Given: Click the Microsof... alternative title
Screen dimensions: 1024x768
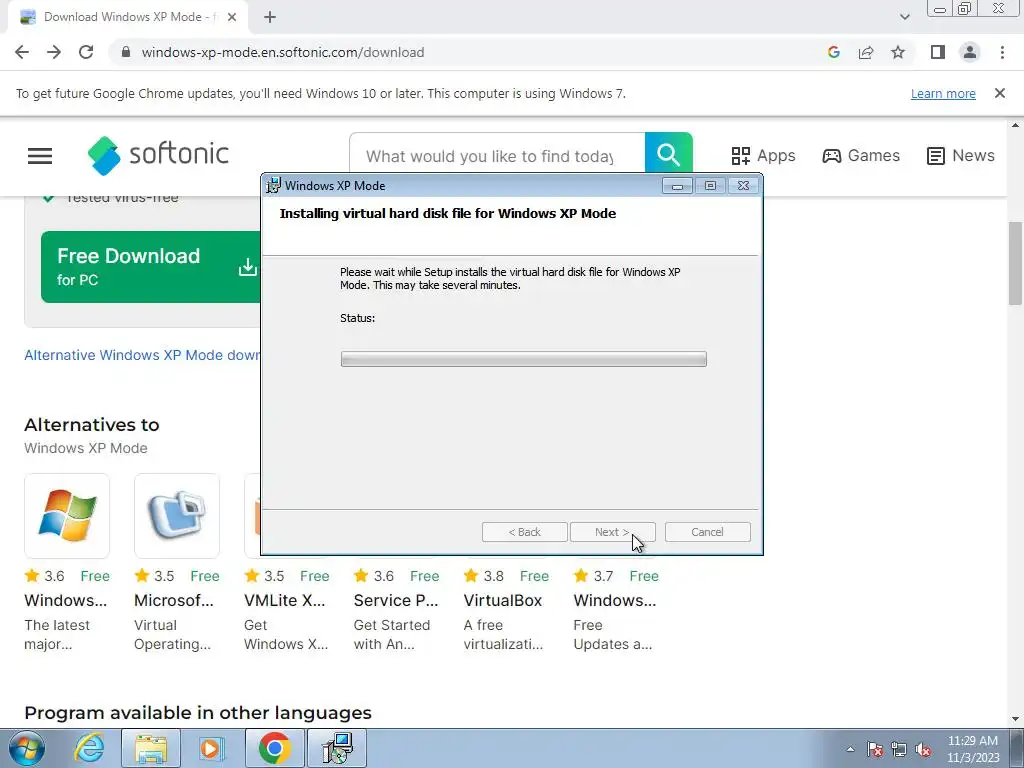Looking at the screenshot, I should coord(174,600).
